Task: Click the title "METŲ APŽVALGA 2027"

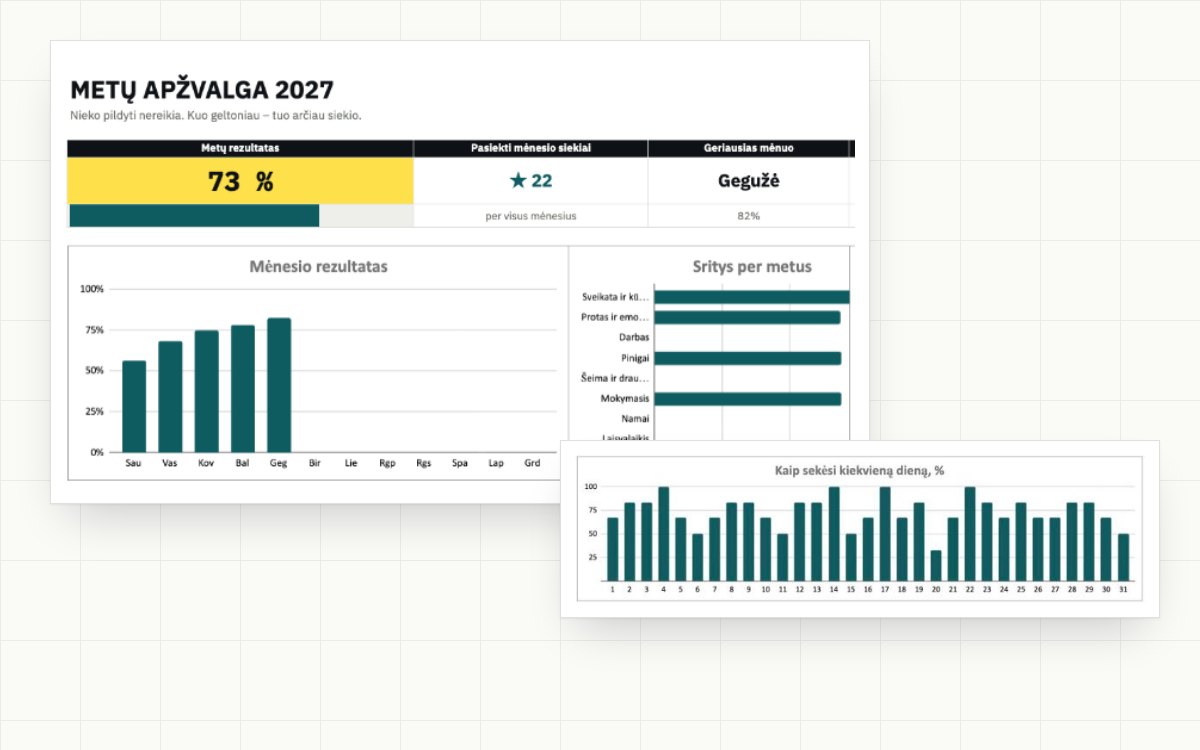Action: (202, 90)
